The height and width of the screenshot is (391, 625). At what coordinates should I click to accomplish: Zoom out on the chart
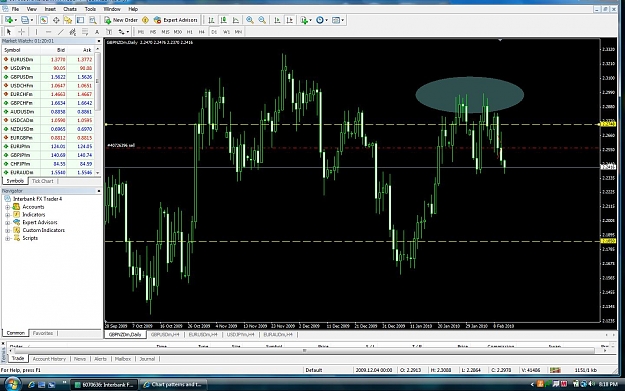click(262, 20)
